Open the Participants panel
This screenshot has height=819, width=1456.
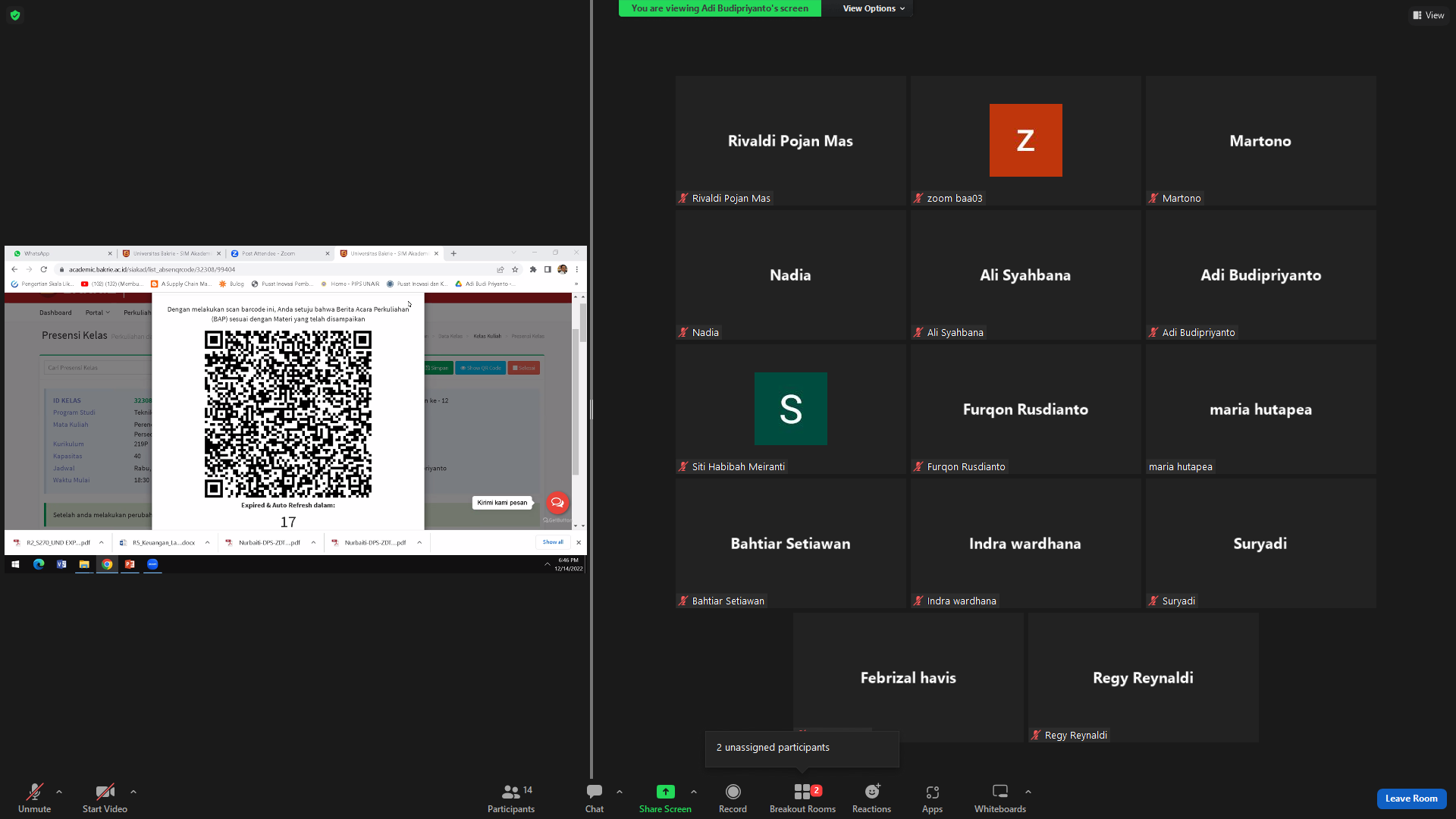click(511, 798)
